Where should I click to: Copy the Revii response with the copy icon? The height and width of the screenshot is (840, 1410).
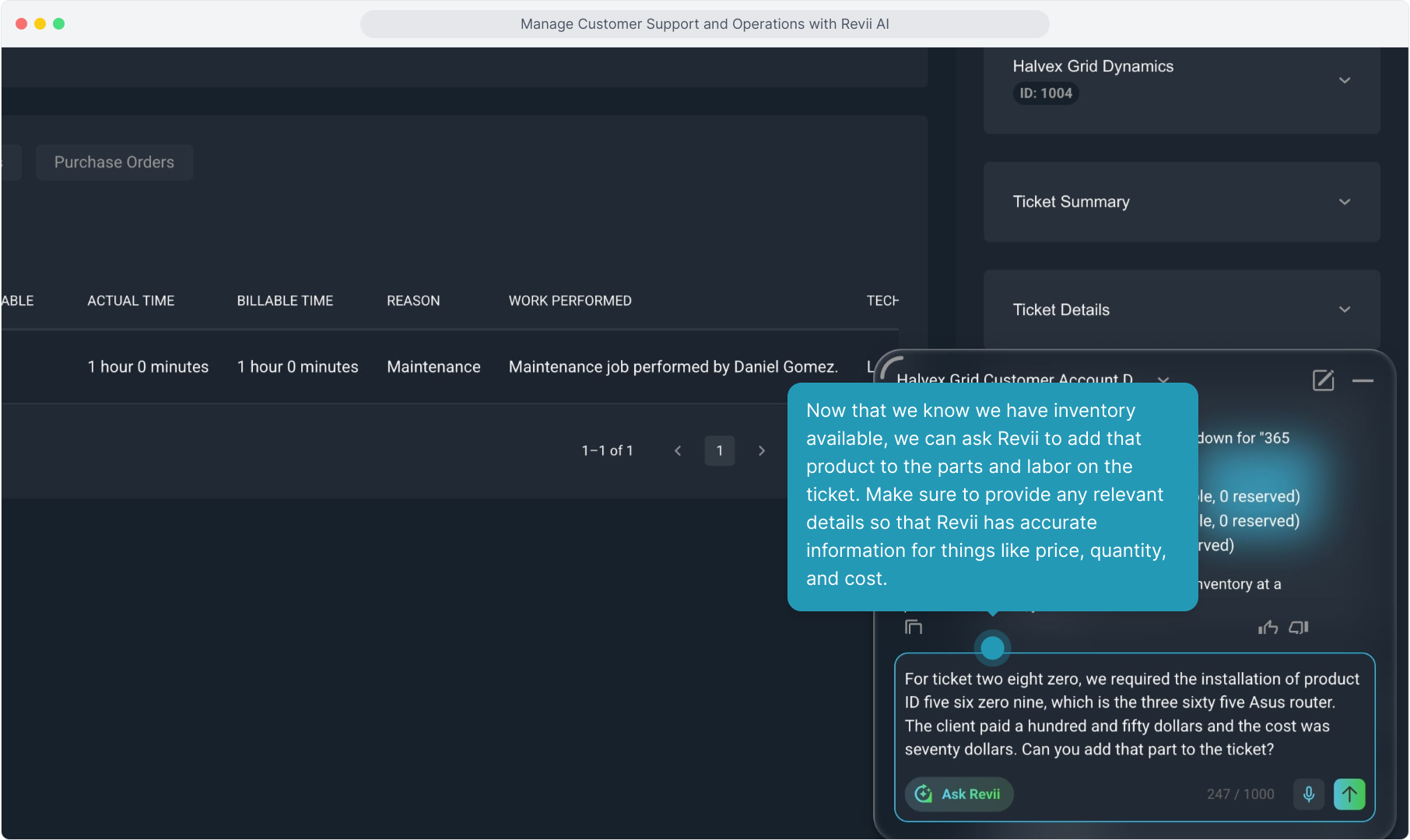[914, 627]
